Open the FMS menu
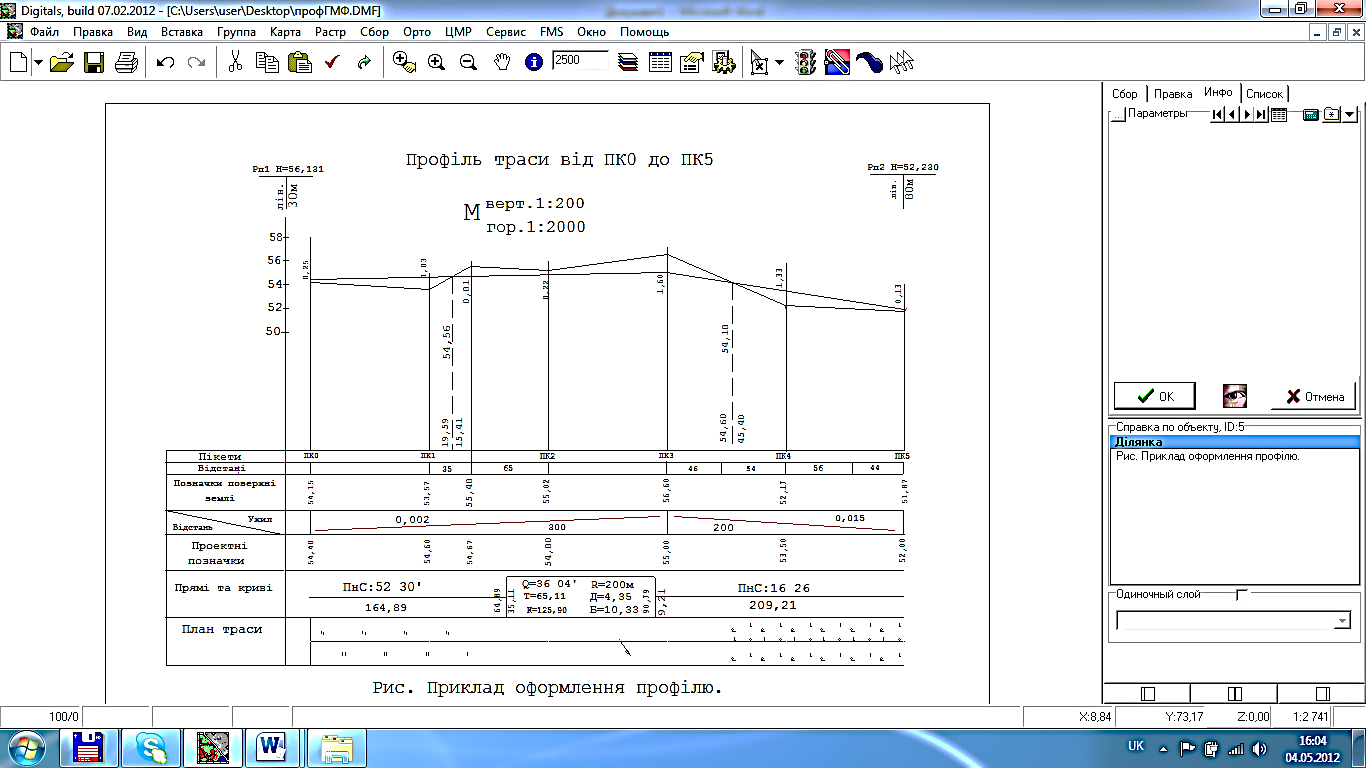This screenshot has width=1366, height=768. [552, 32]
